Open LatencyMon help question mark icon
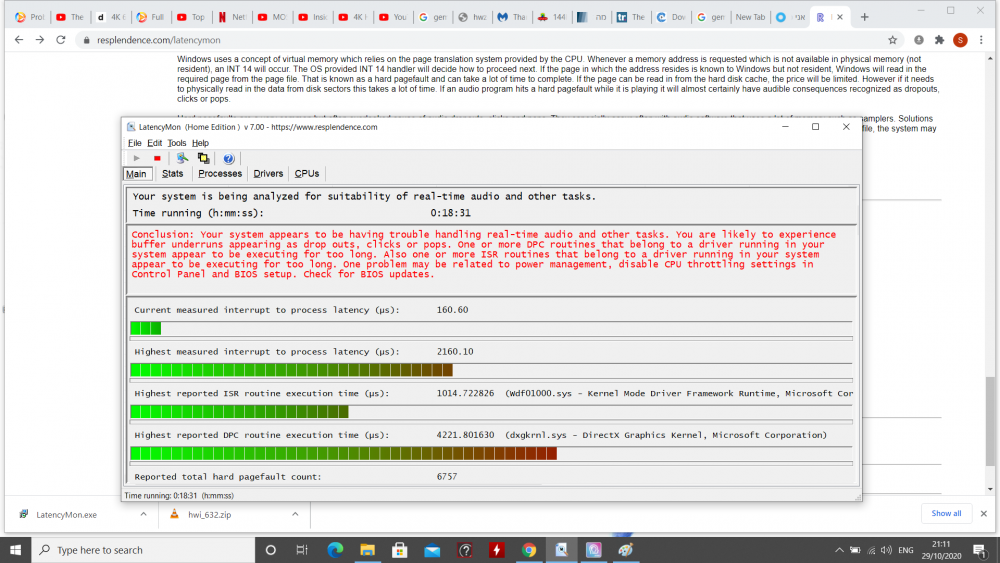This screenshot has height=563, width=1000. tap(228, 158)
